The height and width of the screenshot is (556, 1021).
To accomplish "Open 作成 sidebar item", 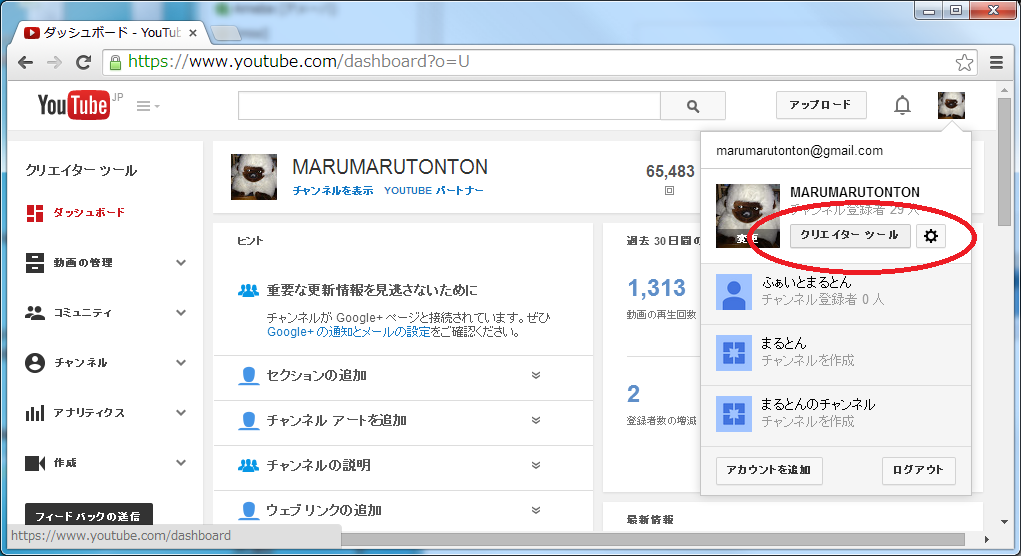I will (65, 463).
